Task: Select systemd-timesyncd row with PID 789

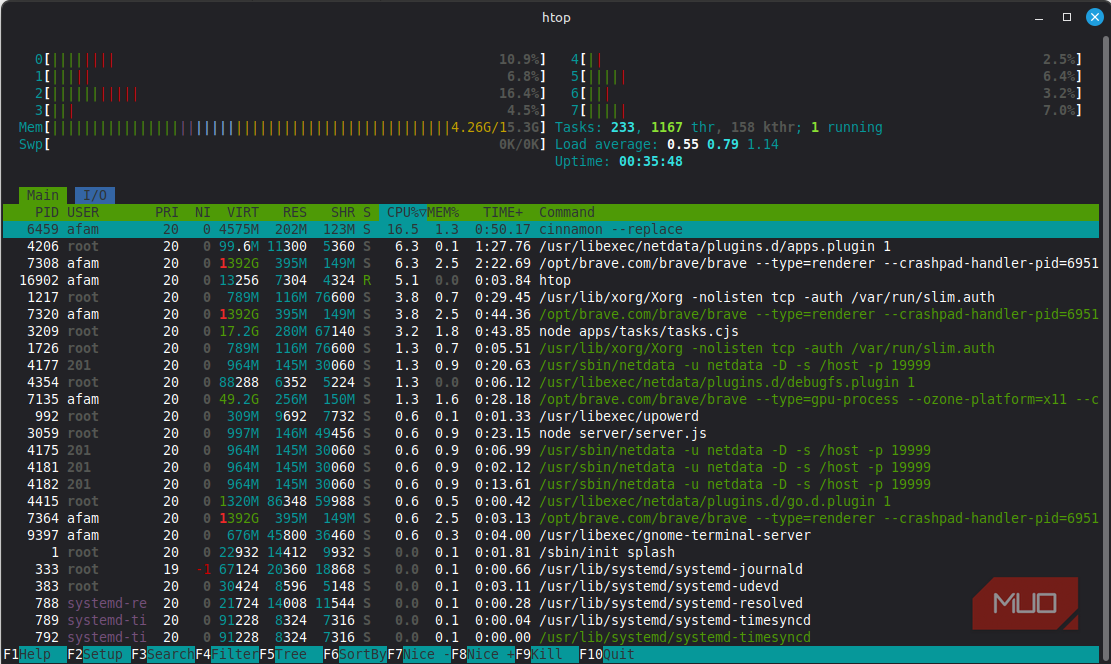Action: point(551,620)
